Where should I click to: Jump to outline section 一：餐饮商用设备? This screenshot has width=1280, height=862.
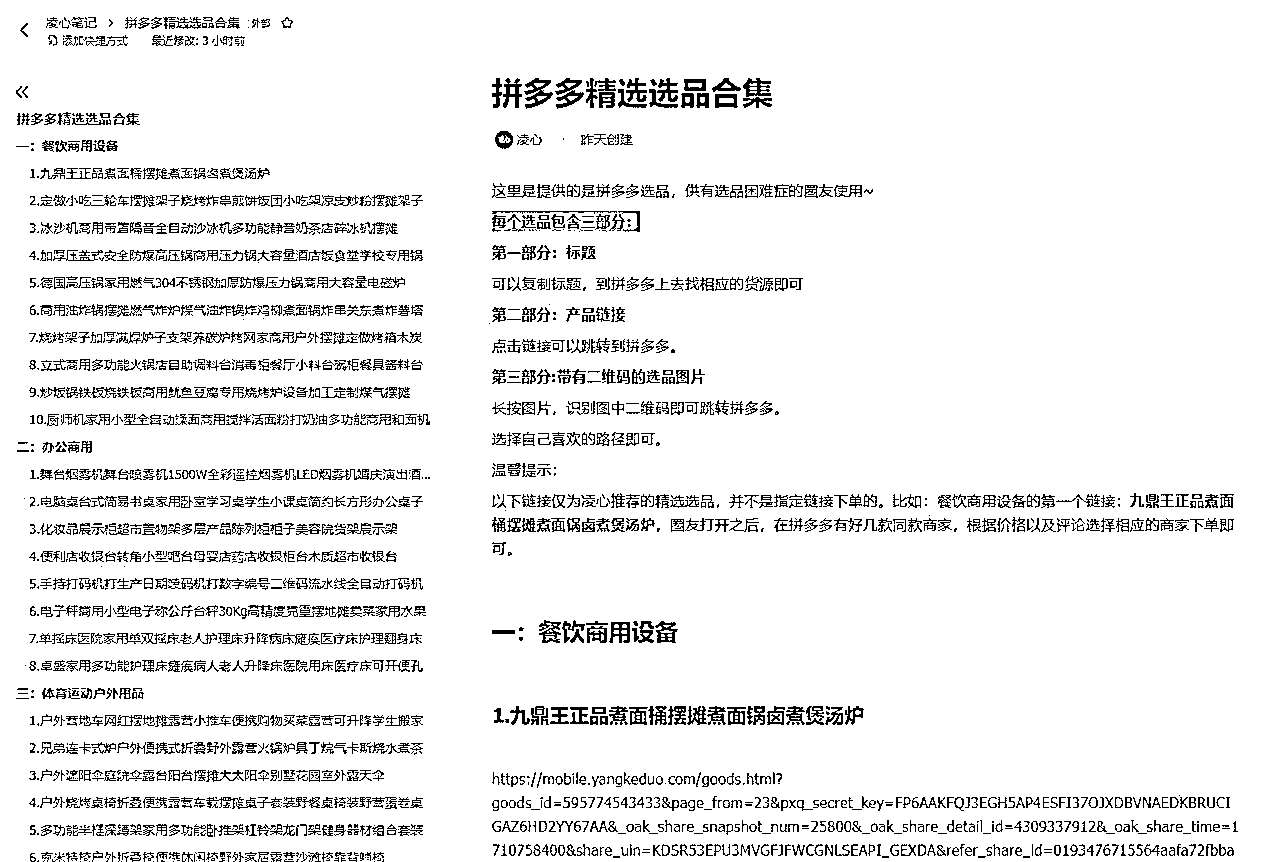coord(67,146)
